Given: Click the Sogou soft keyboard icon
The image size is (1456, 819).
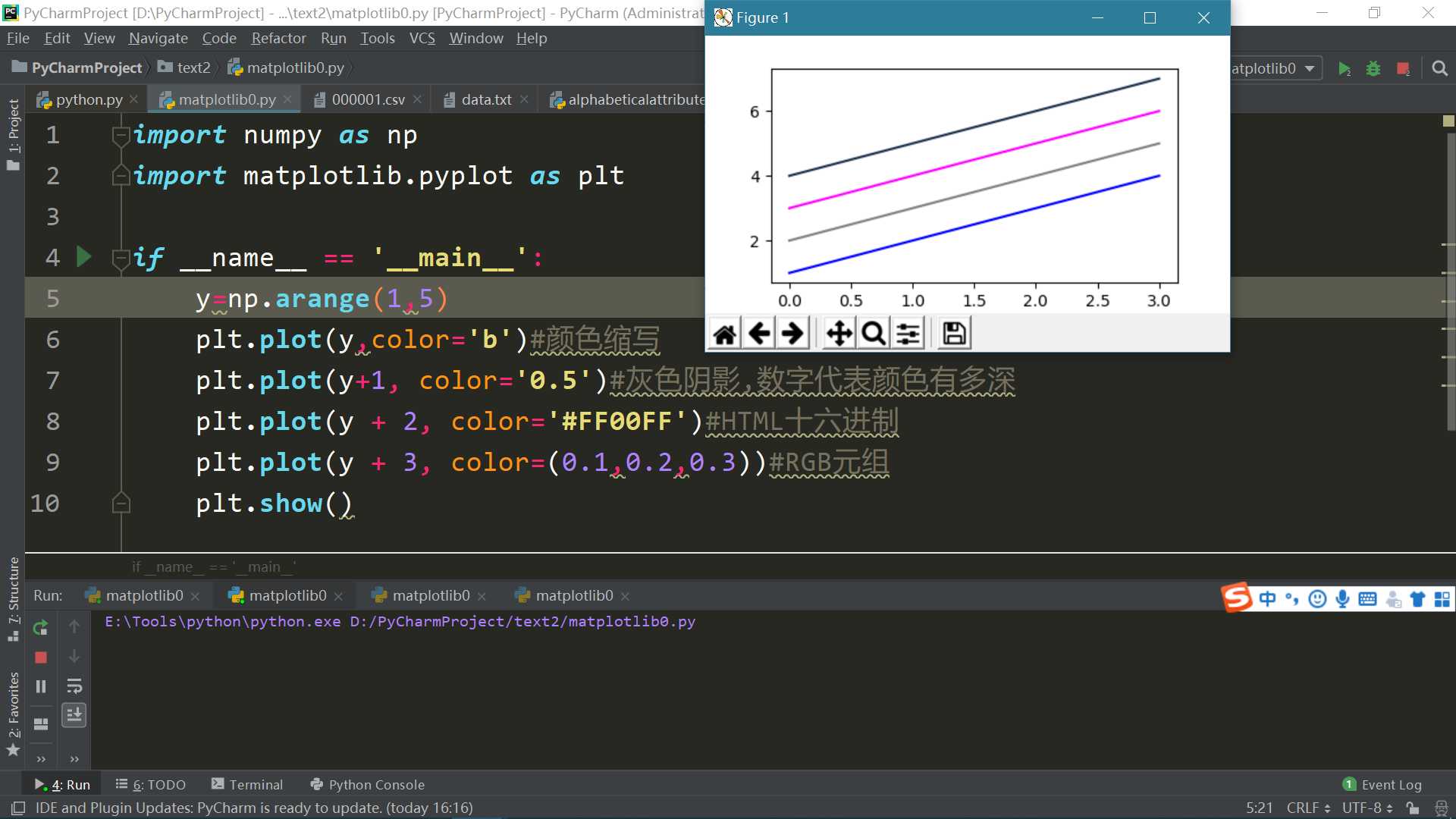Looking at the screenshot, I should point(1367,599).
